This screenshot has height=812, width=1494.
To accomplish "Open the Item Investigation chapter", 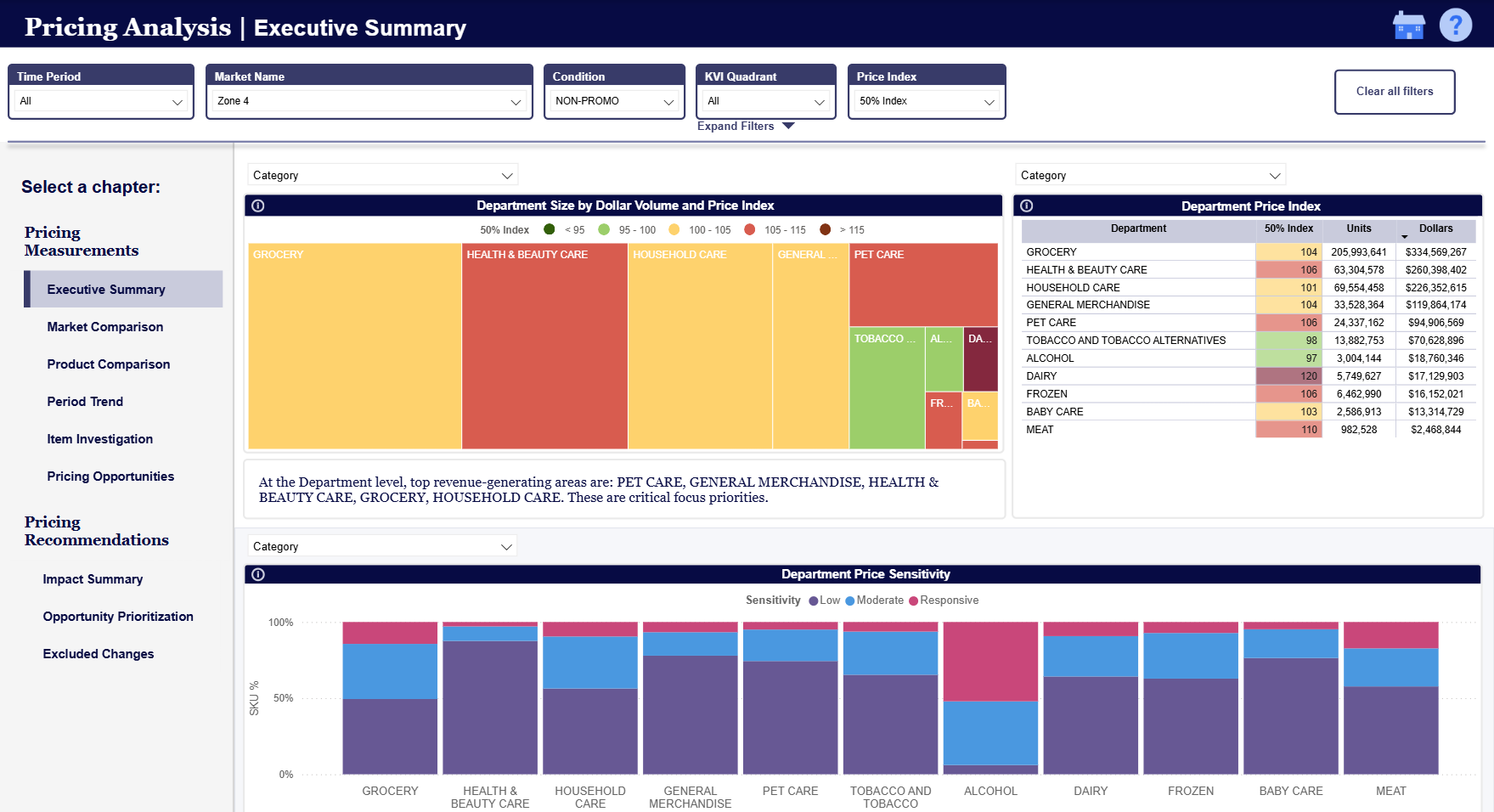I will pyautogui.click(x=100, y=439).
